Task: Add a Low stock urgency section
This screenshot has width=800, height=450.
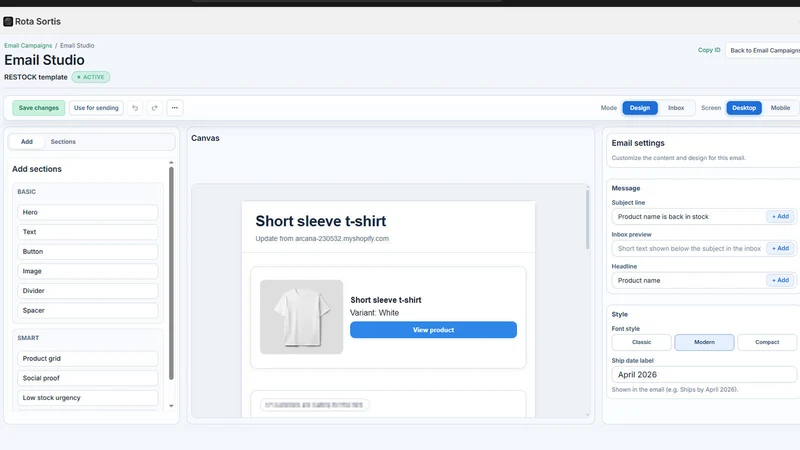Action: pos(88,397)
